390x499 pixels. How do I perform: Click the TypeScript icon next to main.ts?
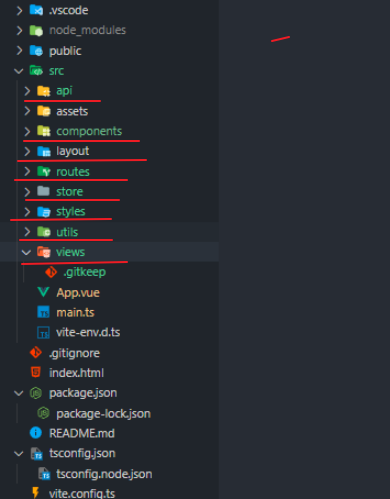click(x=43, y=312)
